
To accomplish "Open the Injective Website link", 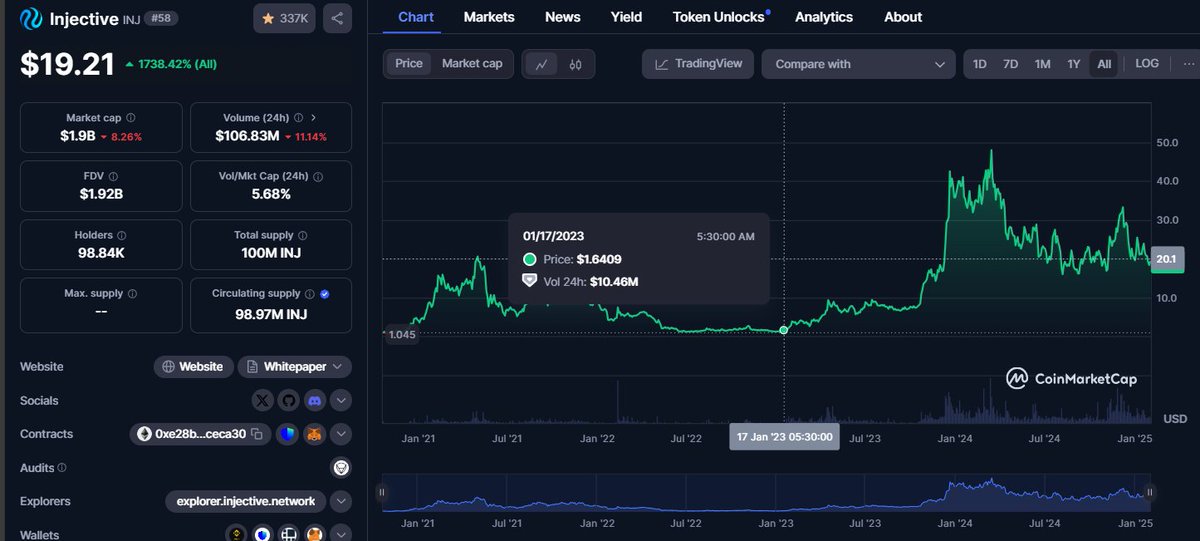I will 194,367.
